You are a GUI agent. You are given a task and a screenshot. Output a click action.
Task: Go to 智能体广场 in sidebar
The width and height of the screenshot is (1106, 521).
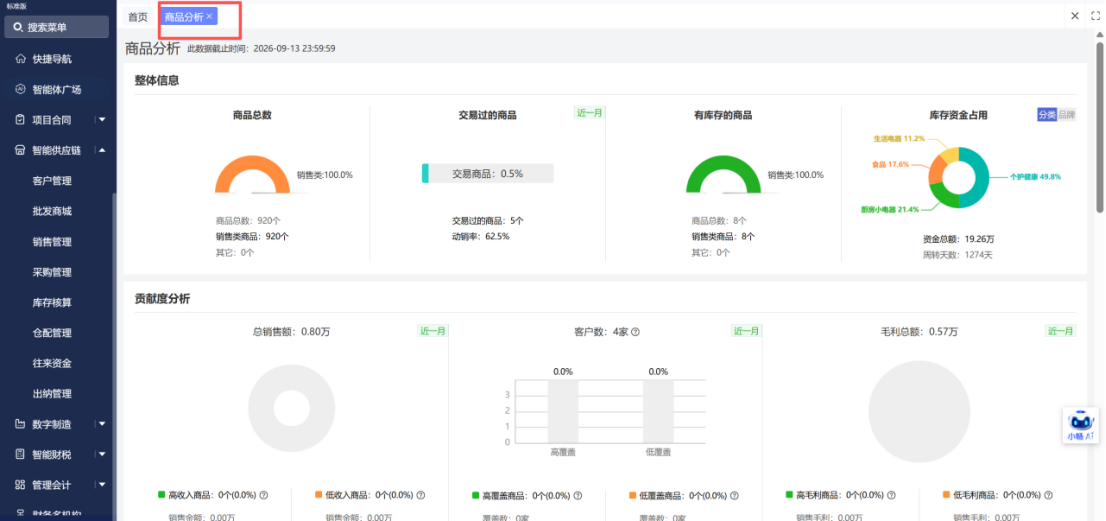tap(56, 90)
